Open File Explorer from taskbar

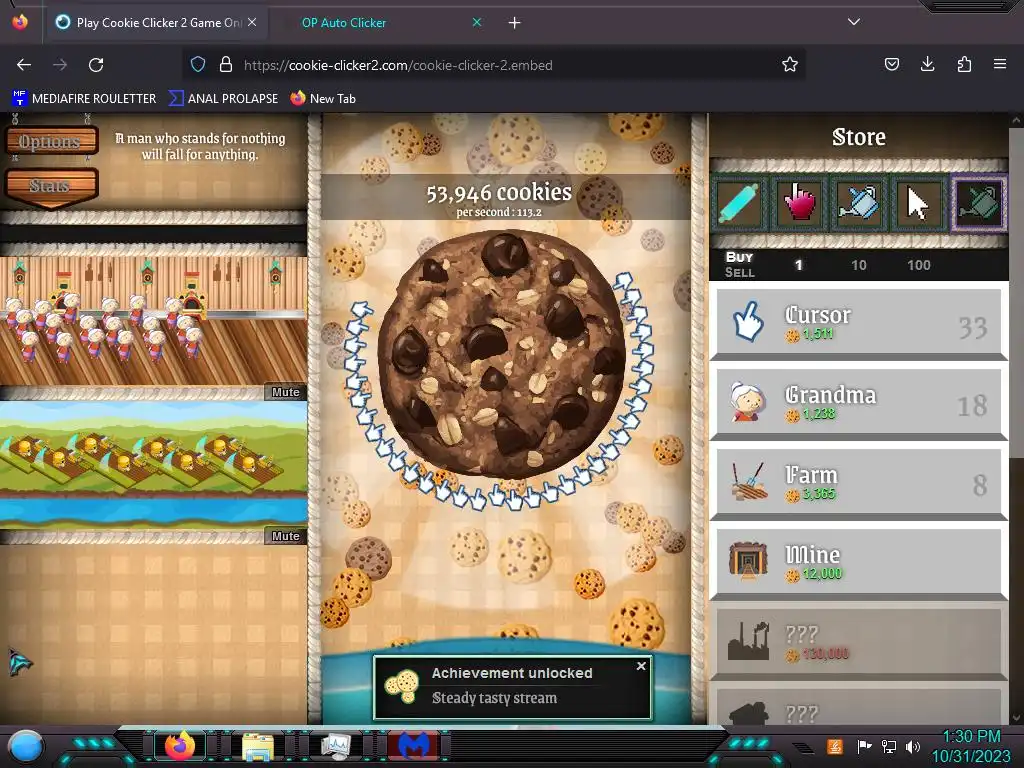click(258, 746)
